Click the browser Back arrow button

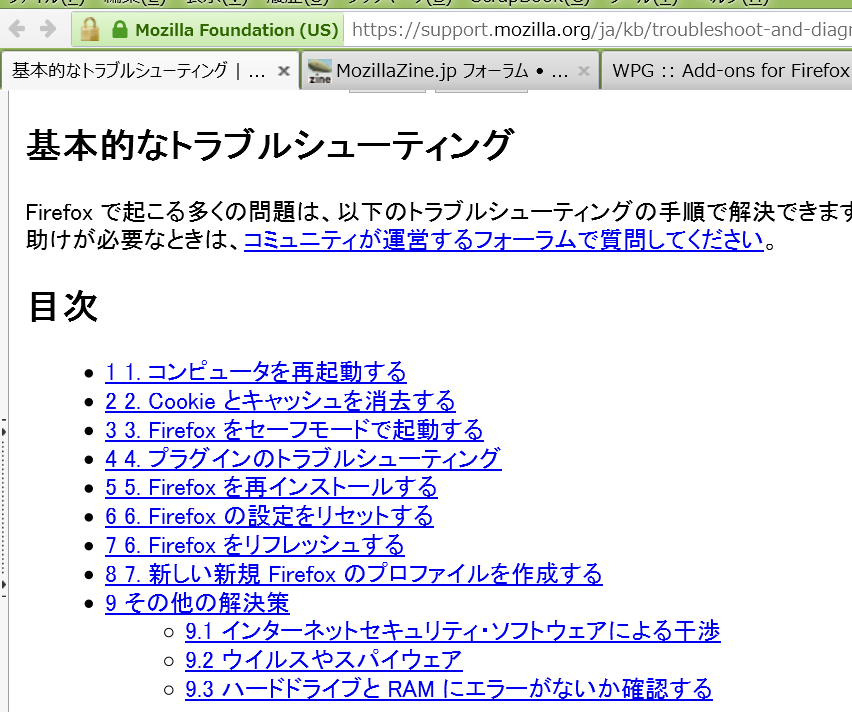coord(18,29)
